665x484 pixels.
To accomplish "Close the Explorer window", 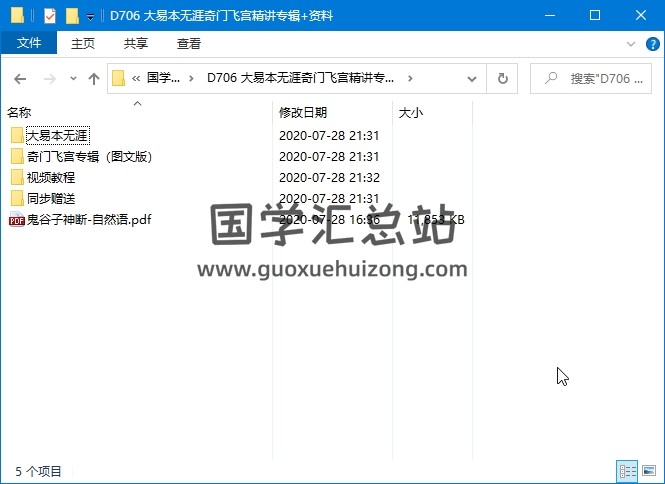I will (641, 15).
